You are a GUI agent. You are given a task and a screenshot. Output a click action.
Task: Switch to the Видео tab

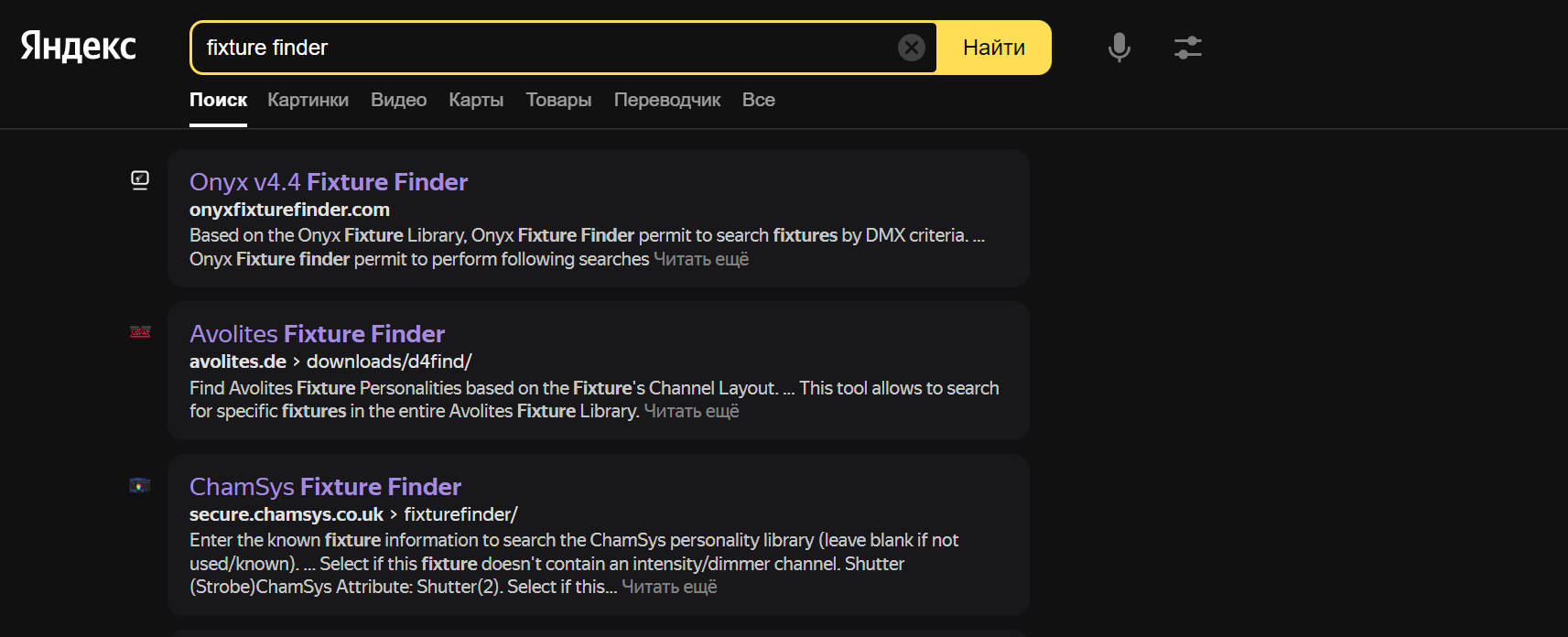[398, 100]
